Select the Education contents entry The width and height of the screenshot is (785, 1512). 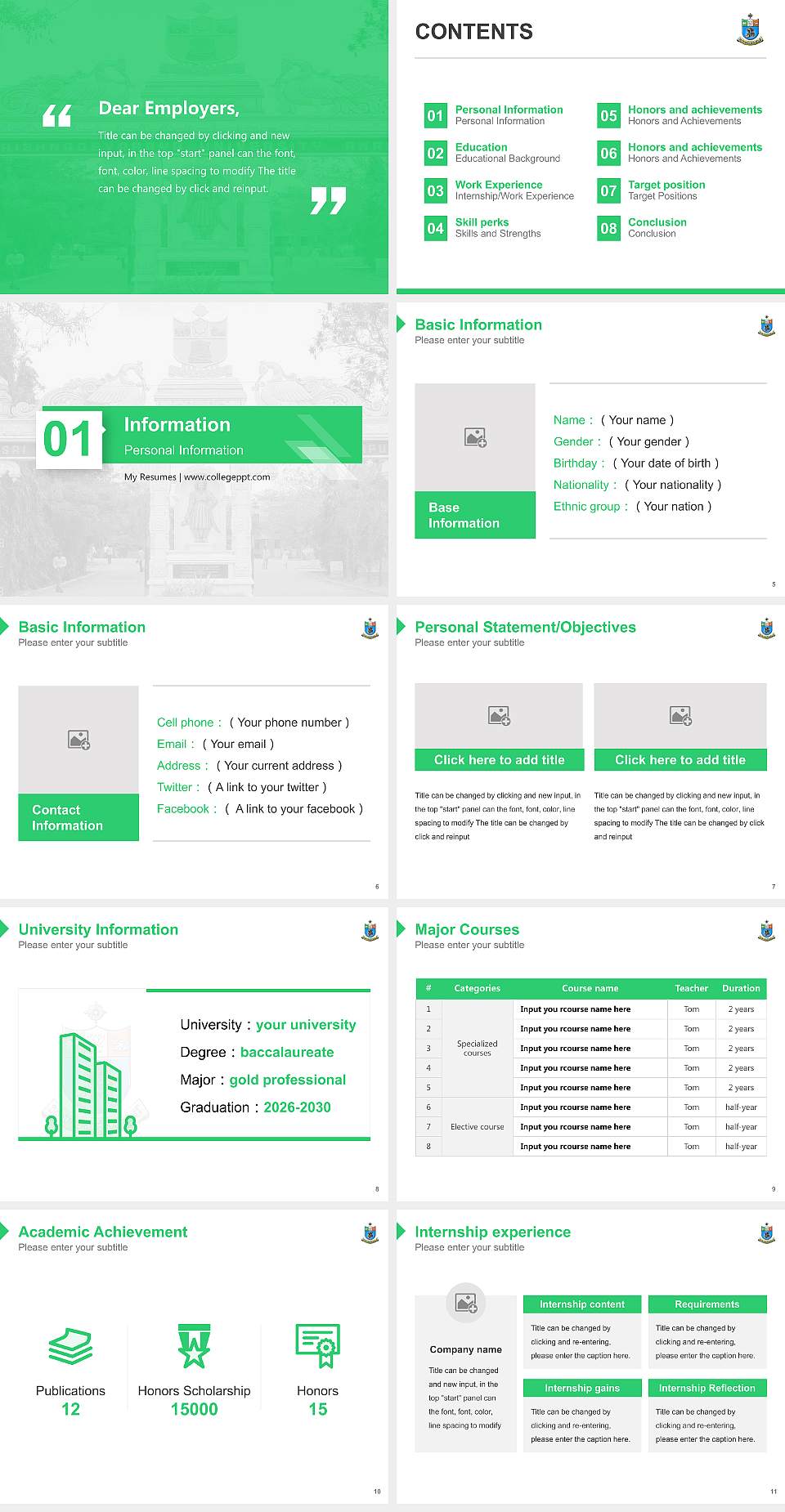(x=508, y=152)
